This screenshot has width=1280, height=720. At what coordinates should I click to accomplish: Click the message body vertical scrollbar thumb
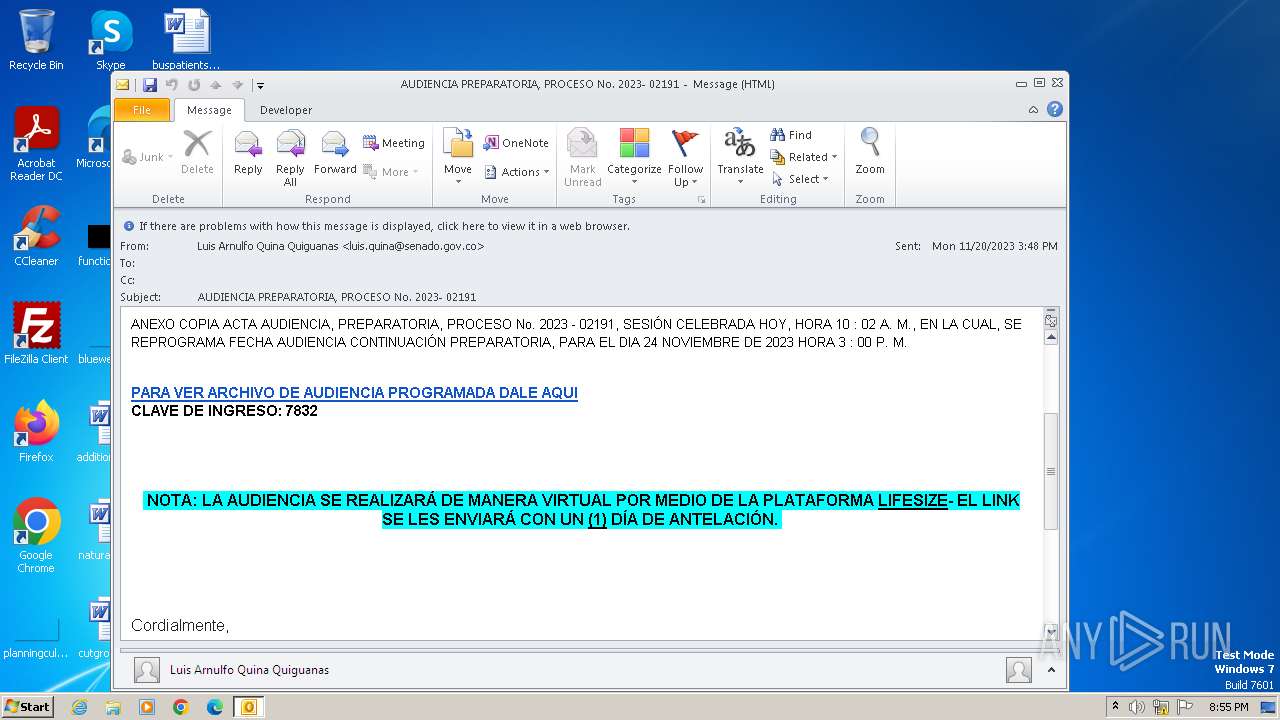coord(1050,470)
